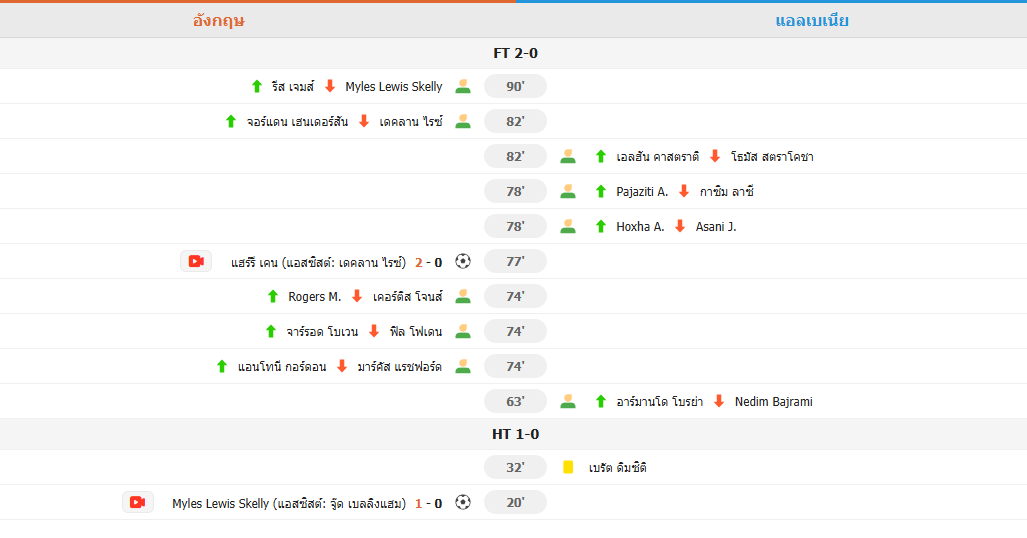Image resolution: width=1027 pixels, height=538 pixels.
Task: Click yellow card icon beside เบรัต ดิมซิติ
Action: (568, 467)
